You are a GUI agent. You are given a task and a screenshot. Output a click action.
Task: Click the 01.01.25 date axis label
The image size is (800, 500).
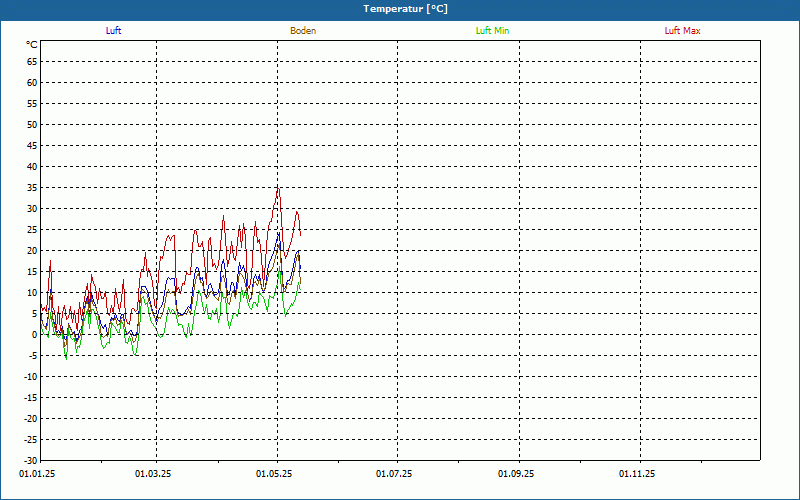(x=37, y=474)
